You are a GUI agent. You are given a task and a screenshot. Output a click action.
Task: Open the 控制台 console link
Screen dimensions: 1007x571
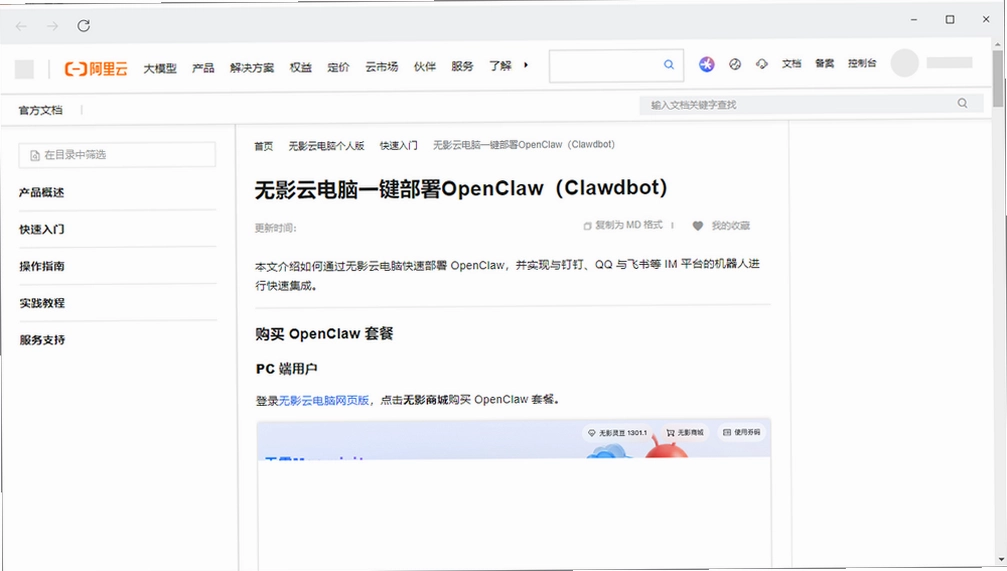[862, 63]
